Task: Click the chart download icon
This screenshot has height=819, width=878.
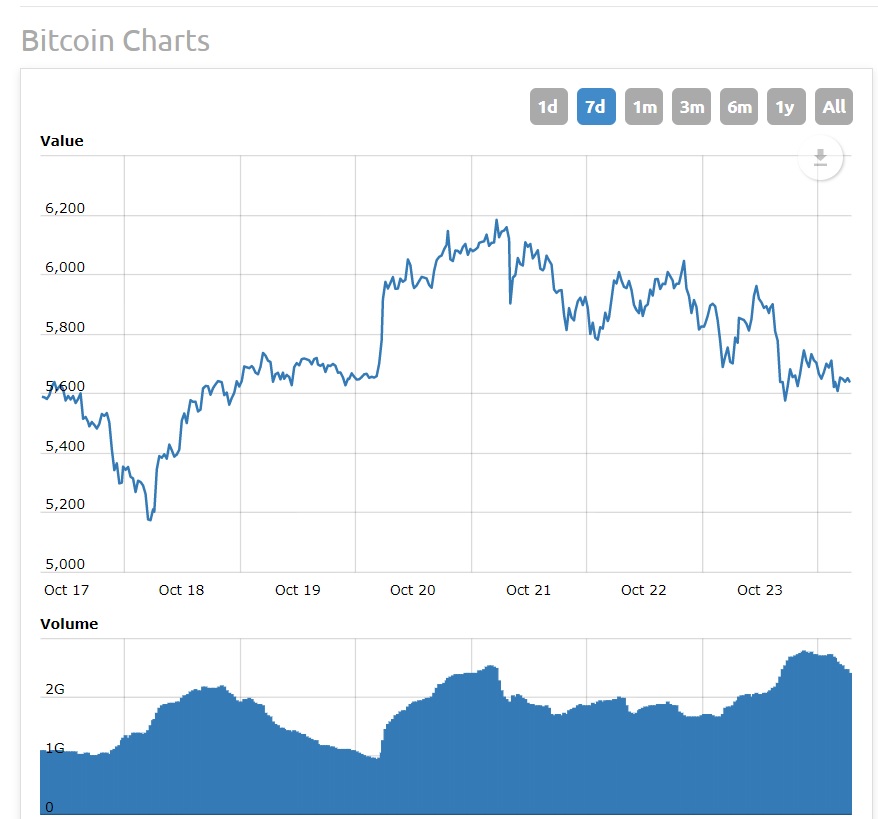Action: 820,158
